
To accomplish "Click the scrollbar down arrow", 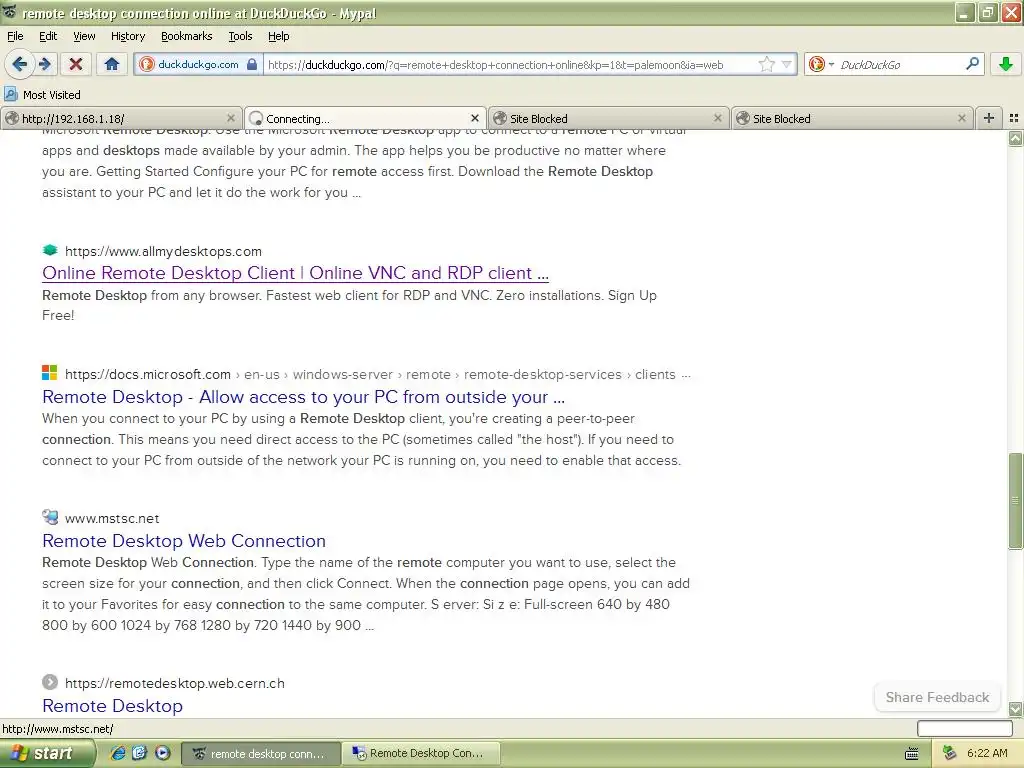I will pos(1015,709).
